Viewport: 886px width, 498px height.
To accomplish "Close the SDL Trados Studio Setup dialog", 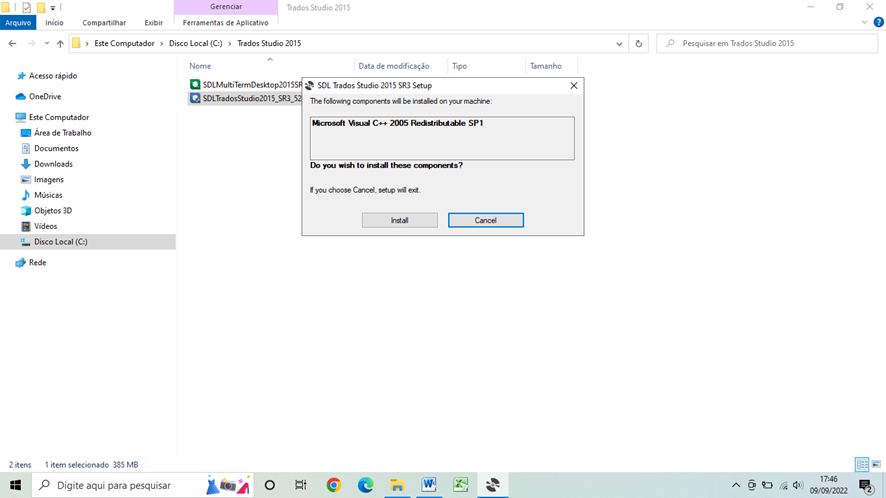I will [x=574, y=85].
